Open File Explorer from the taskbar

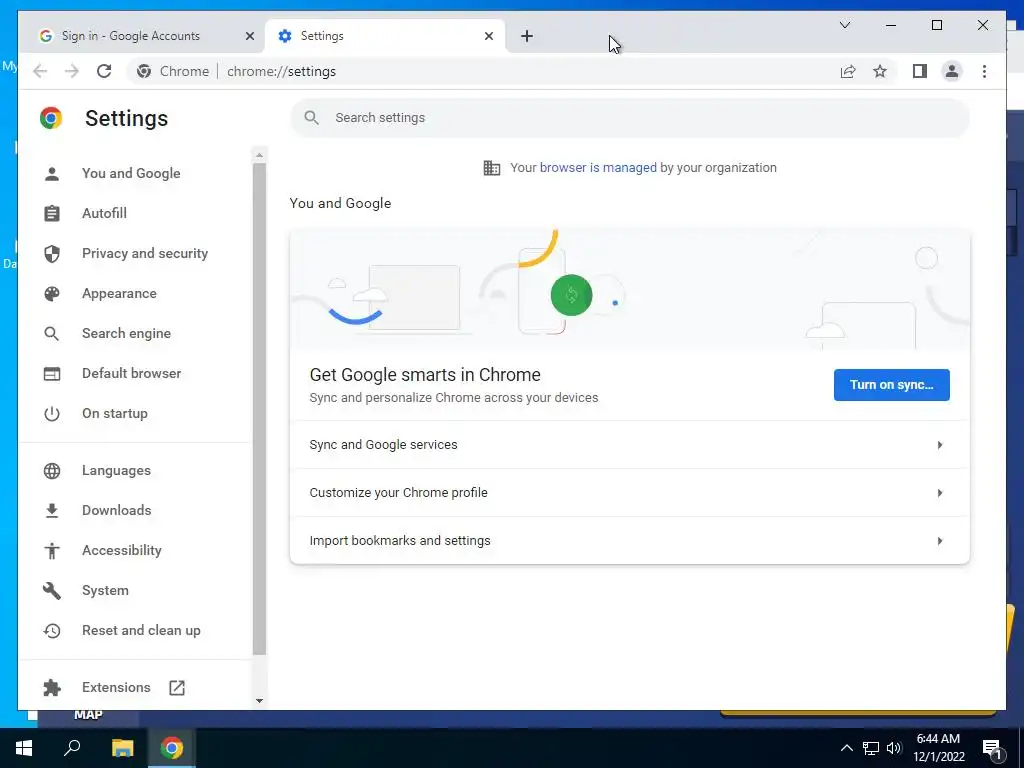[122, 748]
